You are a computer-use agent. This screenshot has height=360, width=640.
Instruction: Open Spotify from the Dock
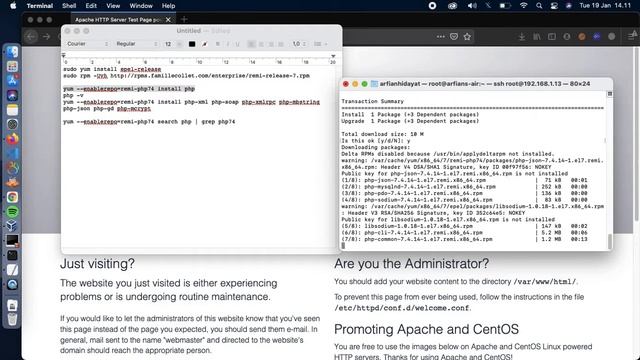tap(12, 212)
